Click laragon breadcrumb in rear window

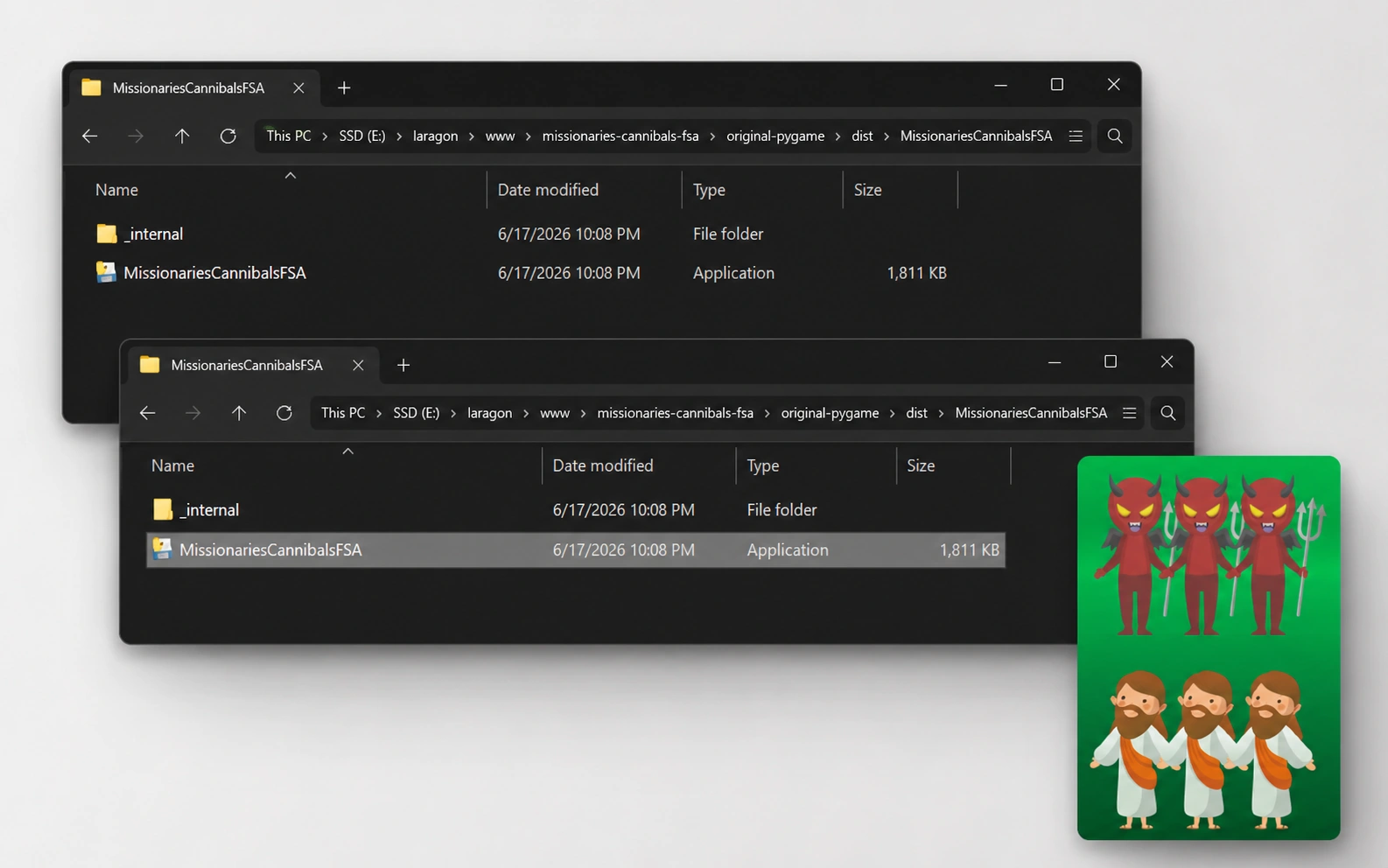tap(435, 136)
